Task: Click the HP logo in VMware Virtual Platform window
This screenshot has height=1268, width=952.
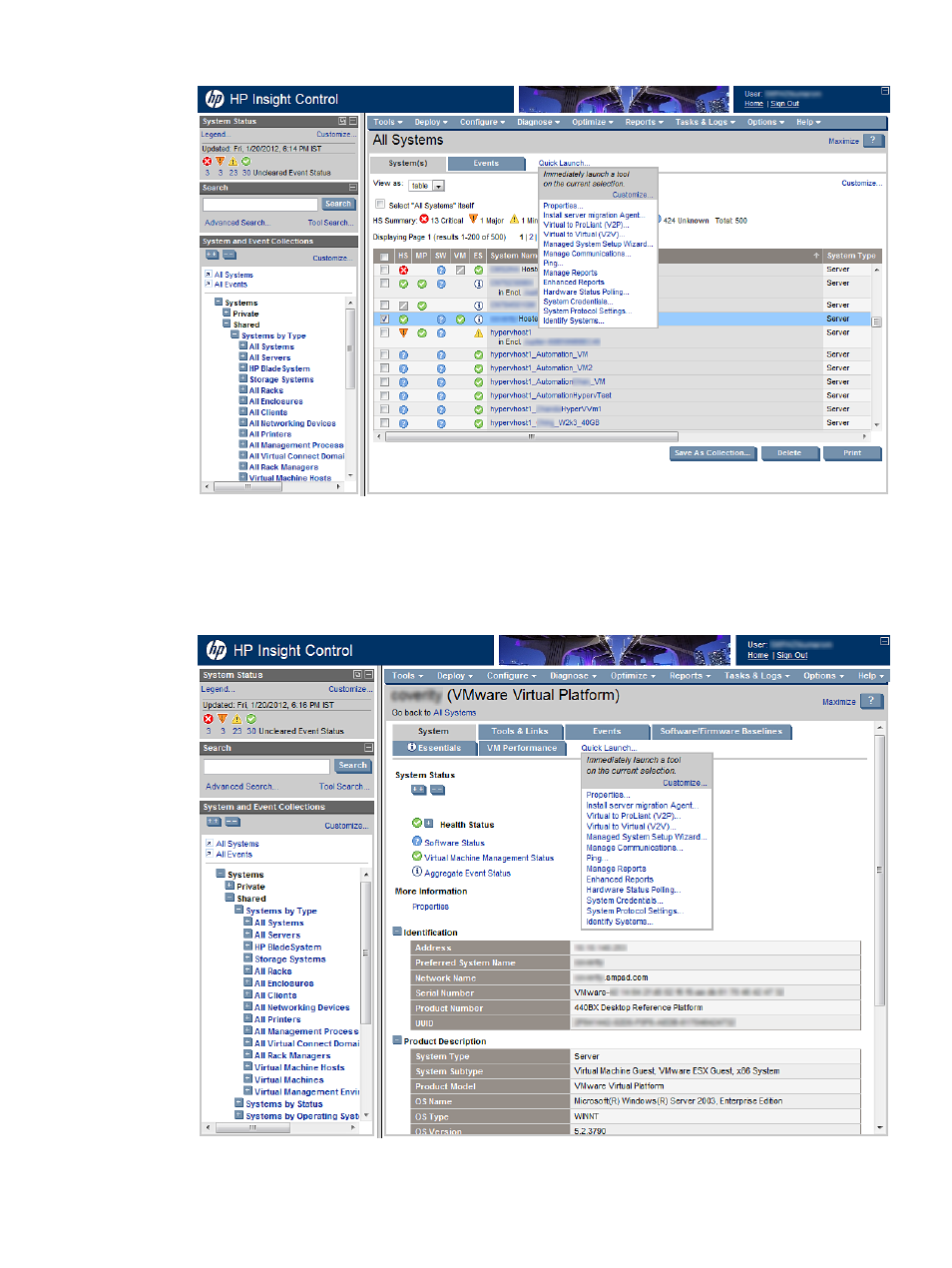Action: 217,650
